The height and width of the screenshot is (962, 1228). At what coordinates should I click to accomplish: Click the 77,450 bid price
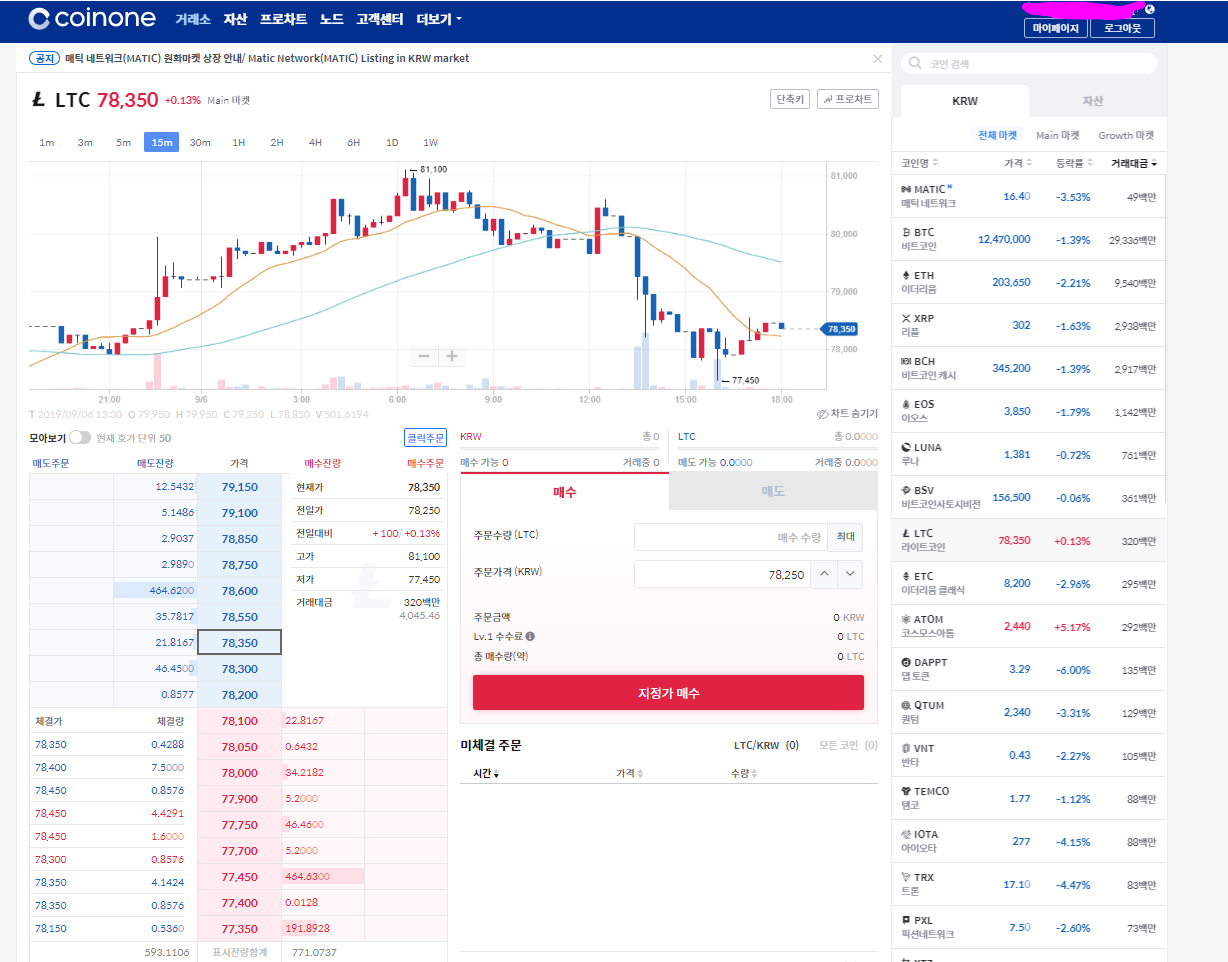240,876
